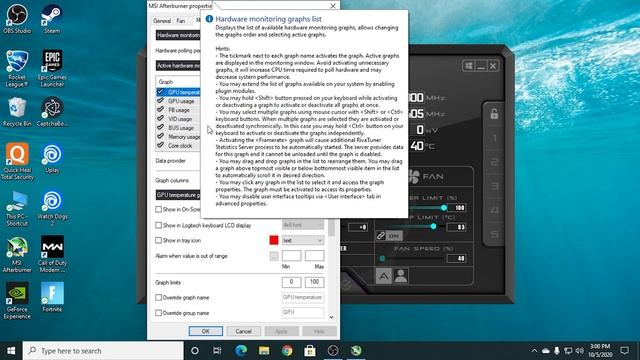640x360 pixels.
Task: Open This PC shortcut icon
Action: pos(17,208)
